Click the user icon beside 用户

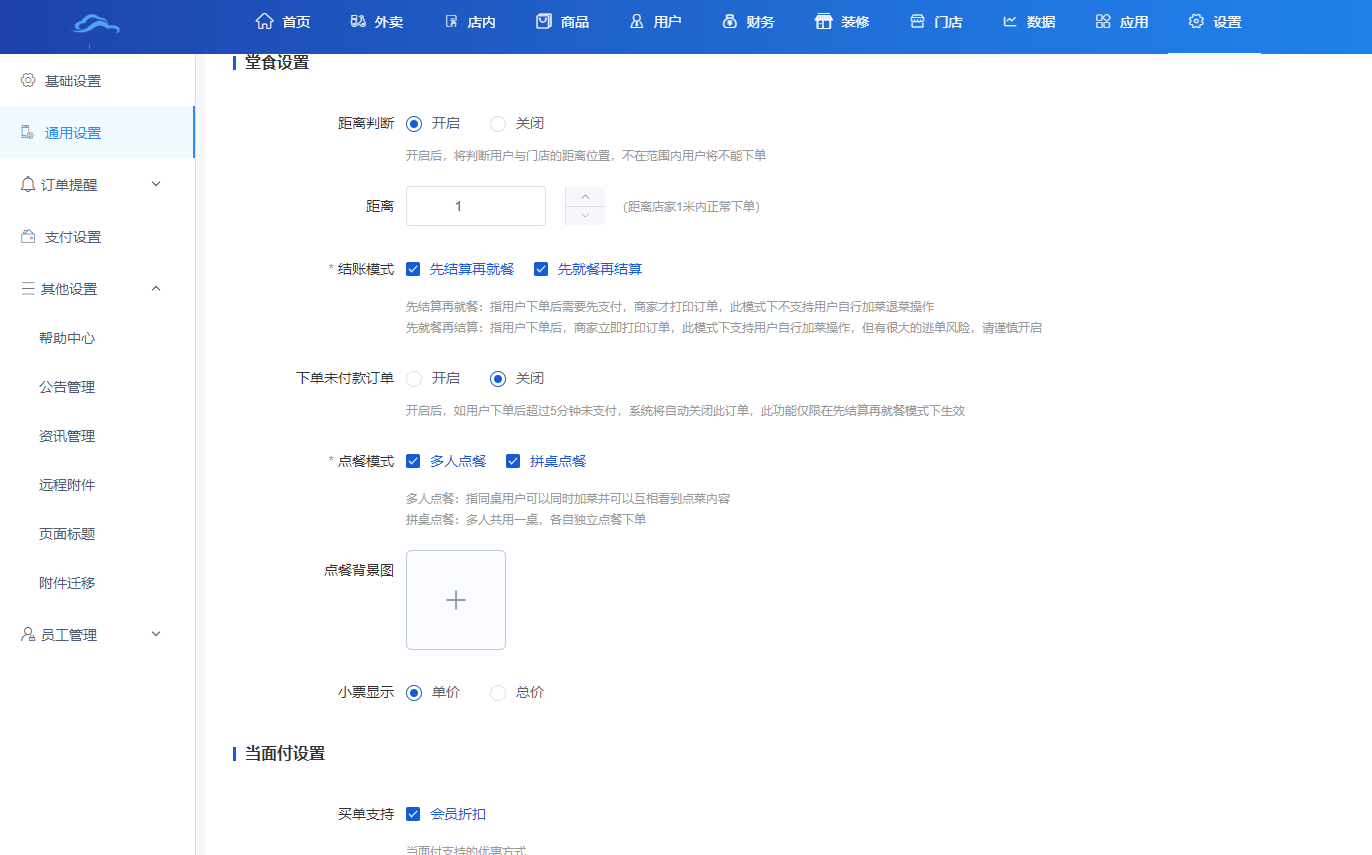pyautogui.click(x=637, y=21)
